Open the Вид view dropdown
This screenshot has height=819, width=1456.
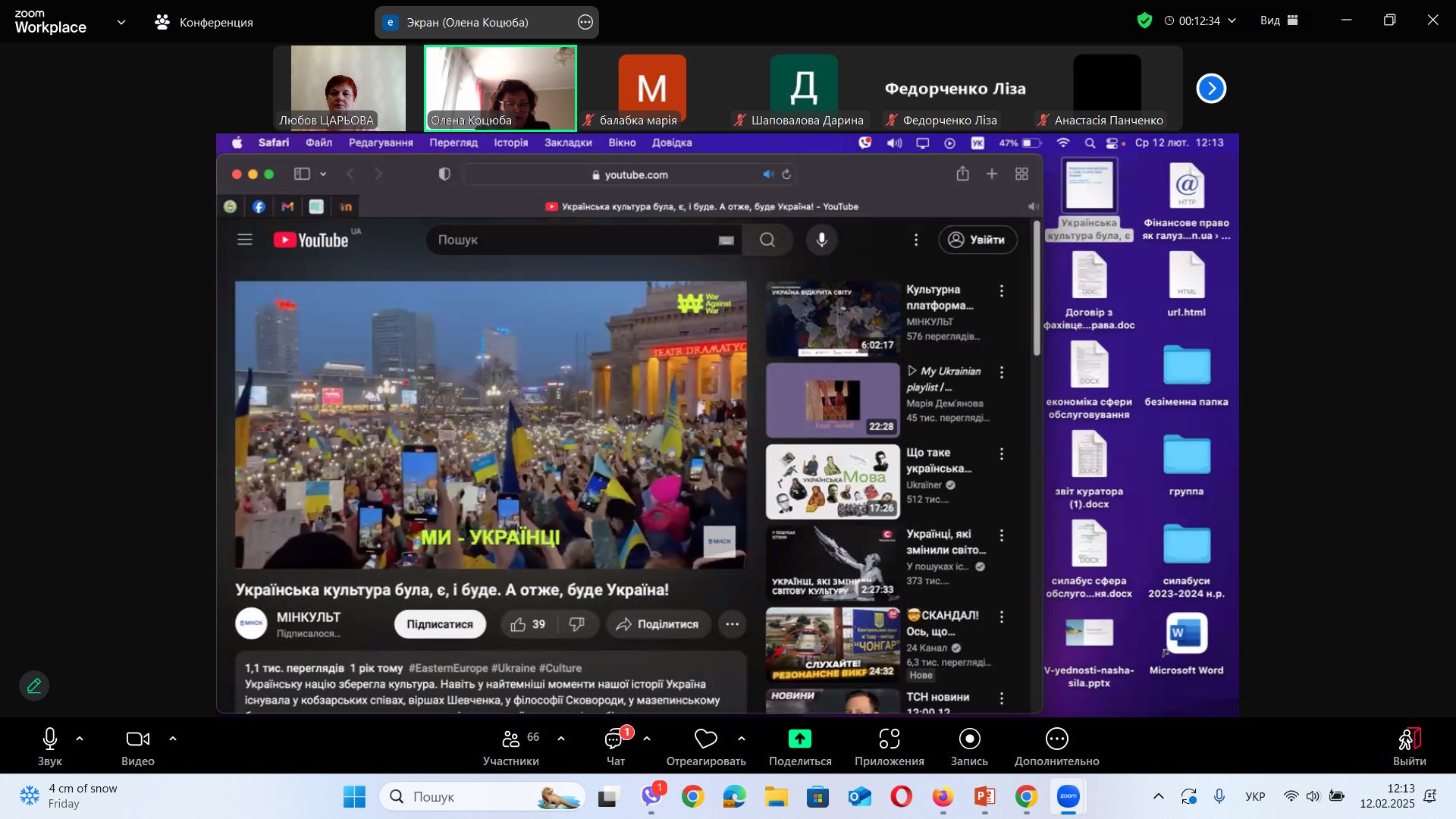pos(1279,20)
